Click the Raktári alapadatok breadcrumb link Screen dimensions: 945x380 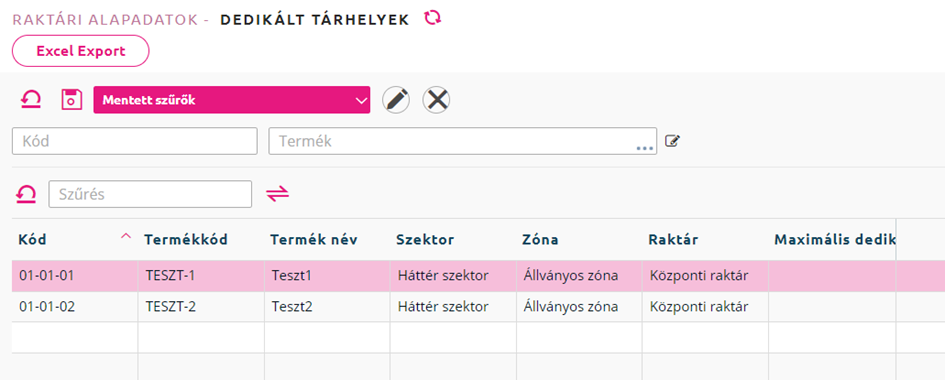tap(106, 19)
